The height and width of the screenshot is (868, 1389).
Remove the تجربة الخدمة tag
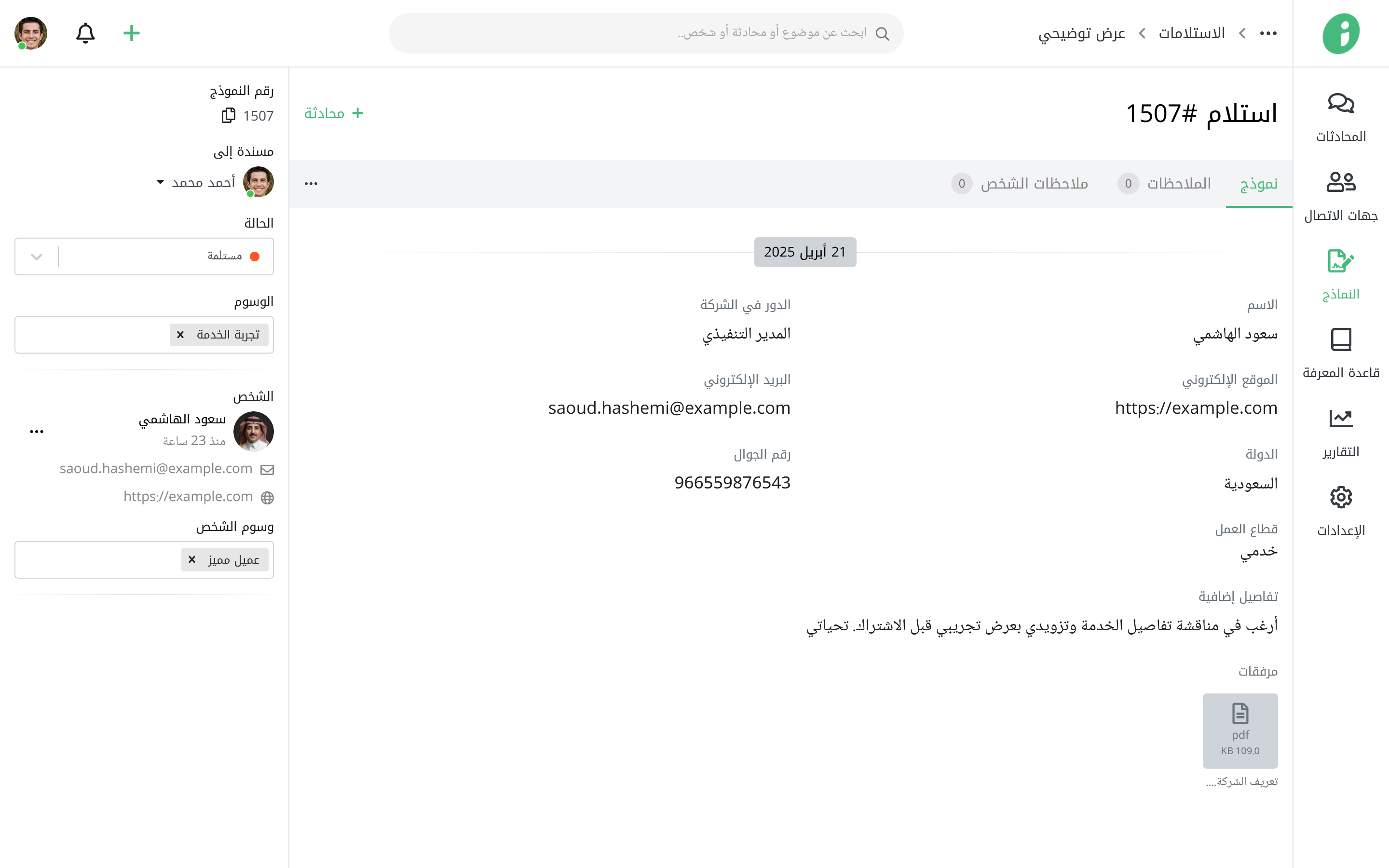(x=180, y=335)
